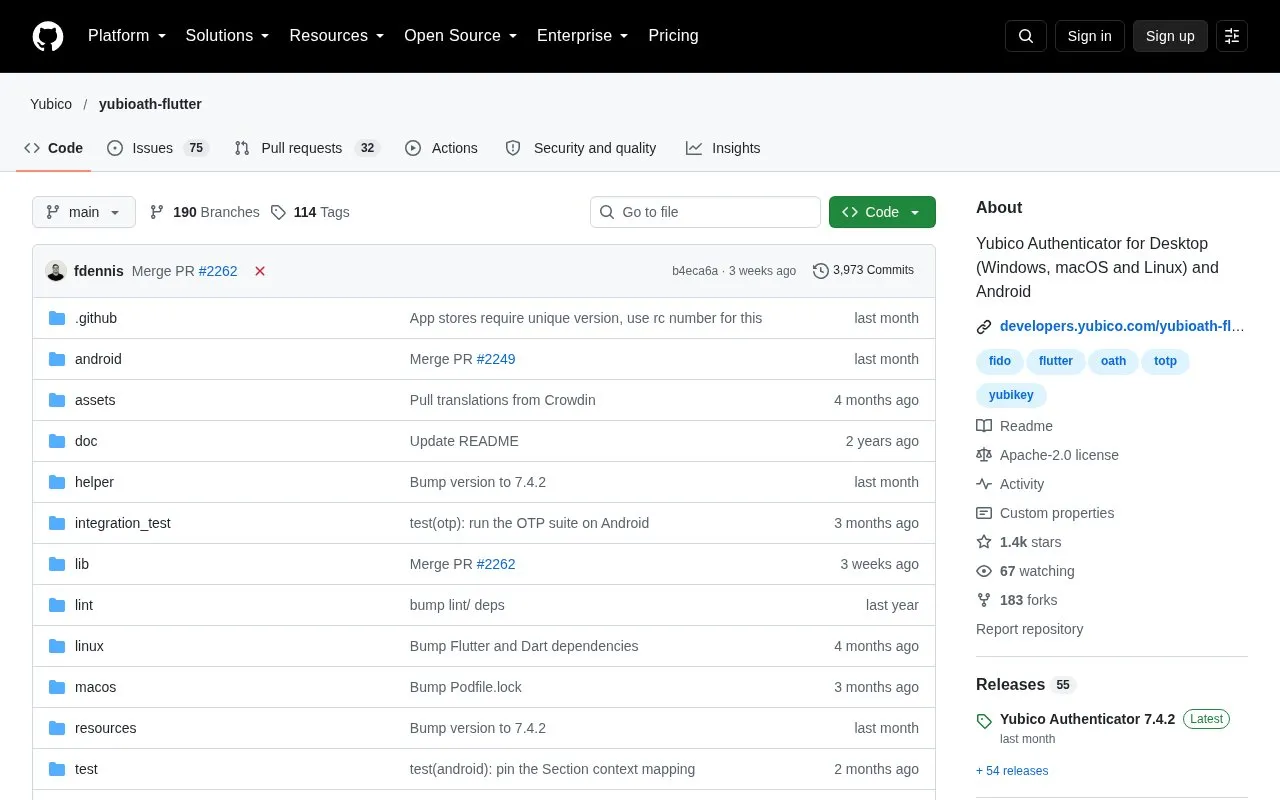This screenshot has height=800, width=1280.
Task: Click the Sign in button
Action: 1089,36
